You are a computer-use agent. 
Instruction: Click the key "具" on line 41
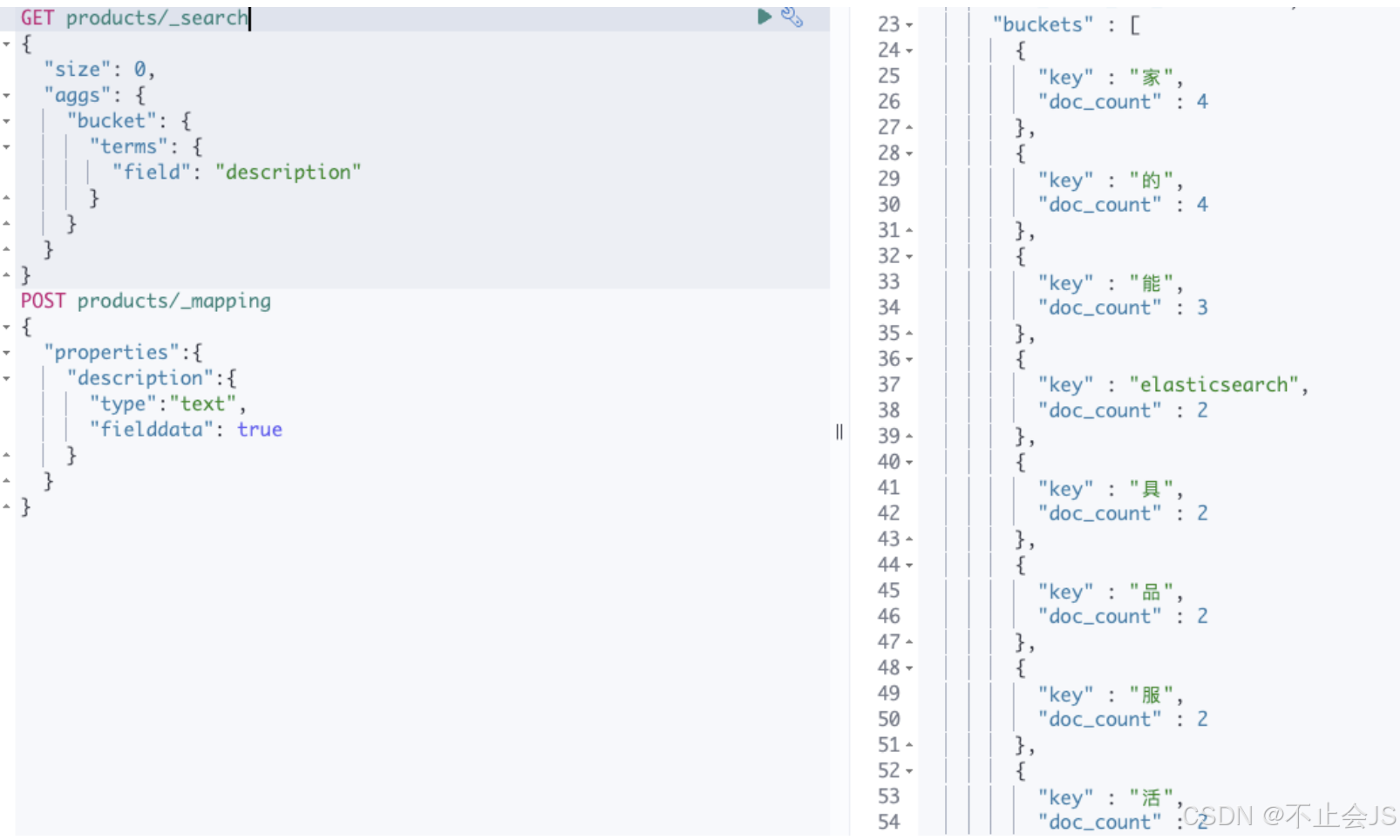(x=1151, y=488)
